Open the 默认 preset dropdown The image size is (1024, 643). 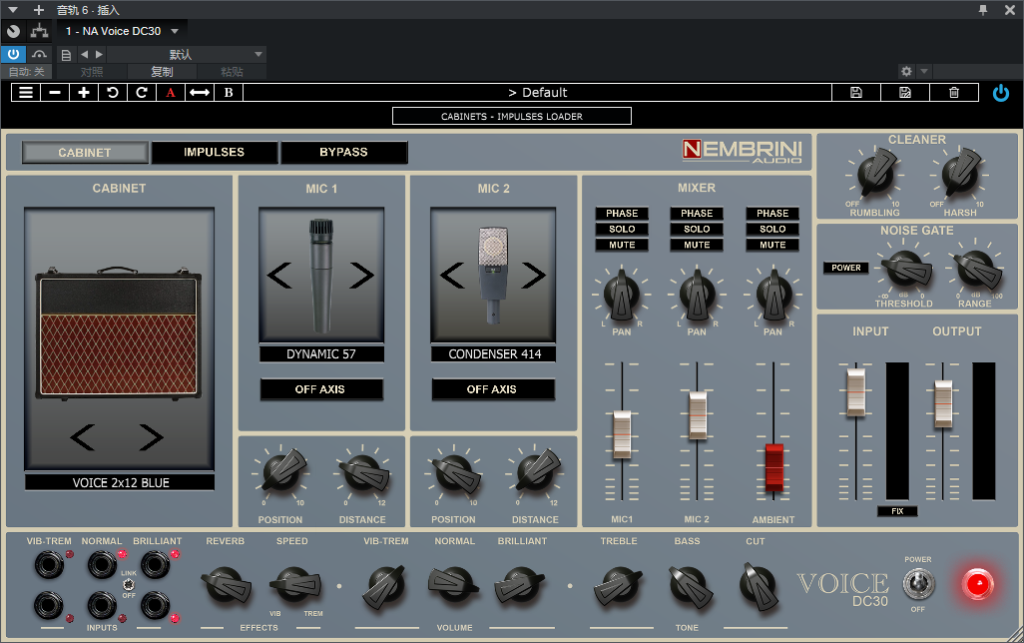click(x=185, y=54)
